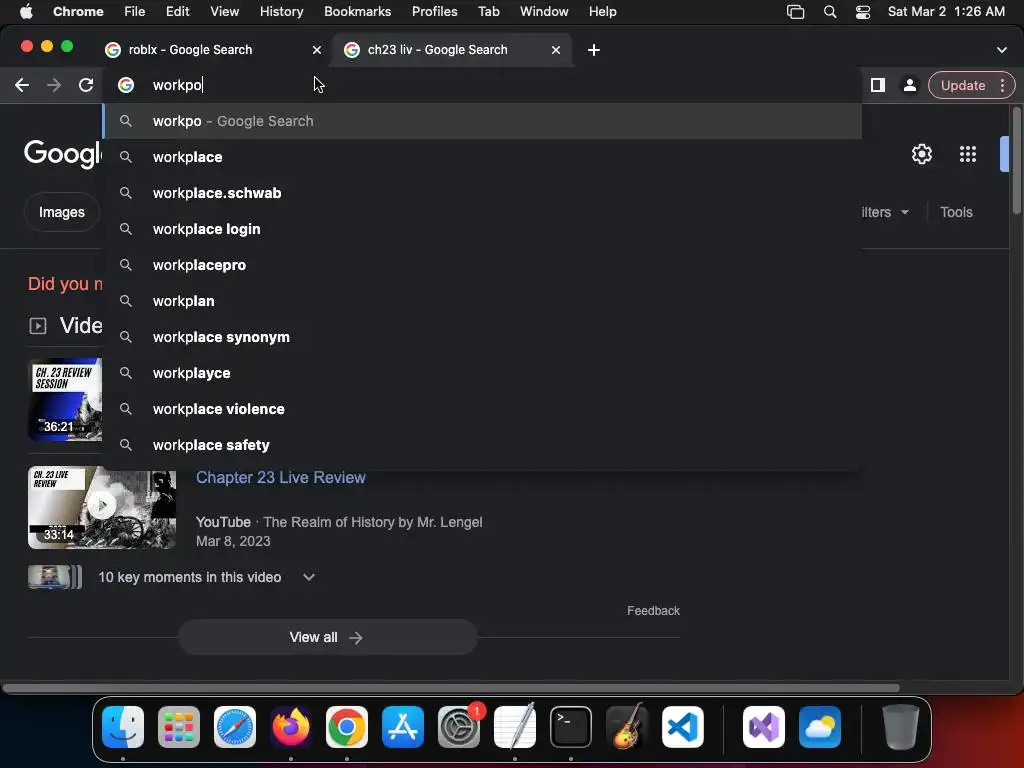The width and height of the screenshot is (1024, 768).
Task: Play the 33:14 Ch. 23 Live Review thumbnail
Action: coord(102,507)
